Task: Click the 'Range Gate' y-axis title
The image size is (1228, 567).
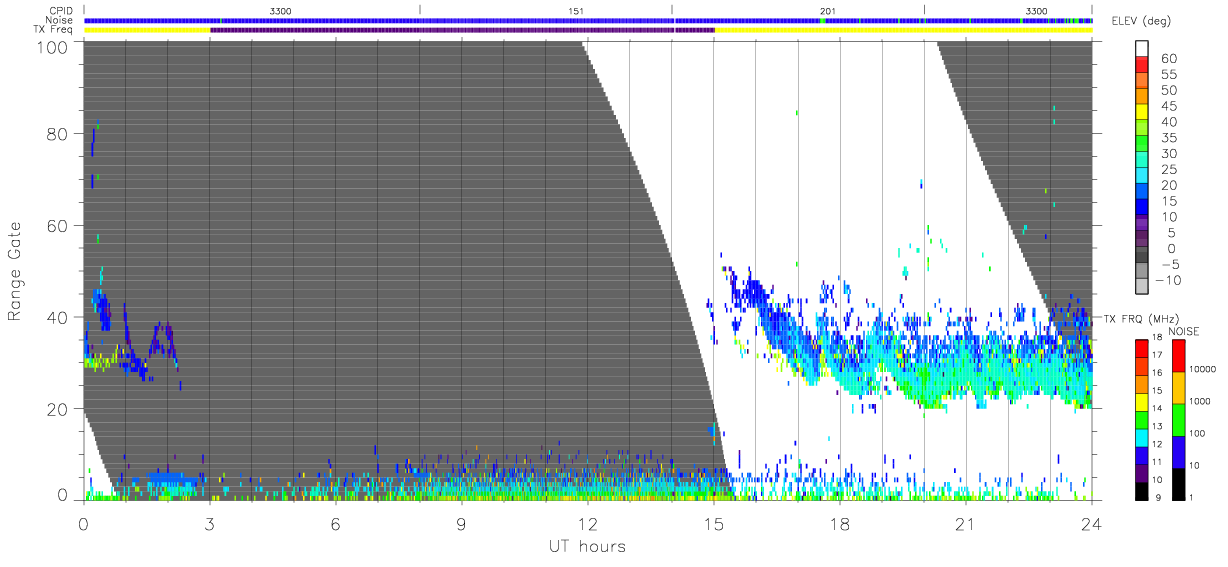Action: coord(15,271)
